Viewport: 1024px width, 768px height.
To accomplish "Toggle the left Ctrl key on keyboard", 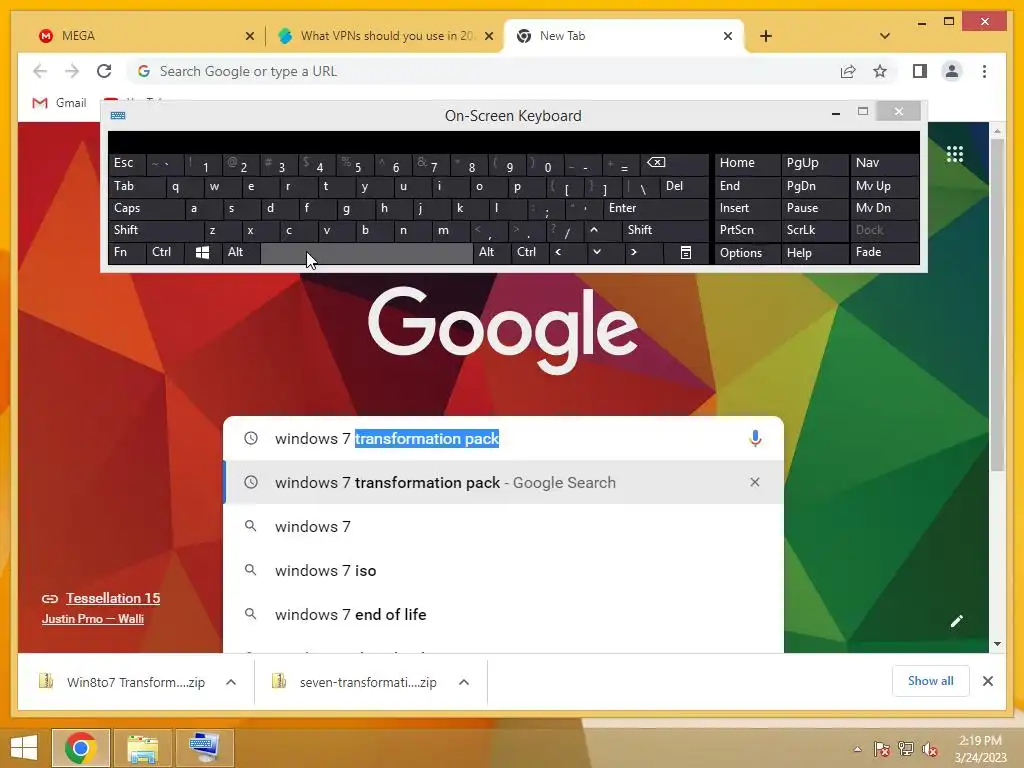I will click(165, 252).
